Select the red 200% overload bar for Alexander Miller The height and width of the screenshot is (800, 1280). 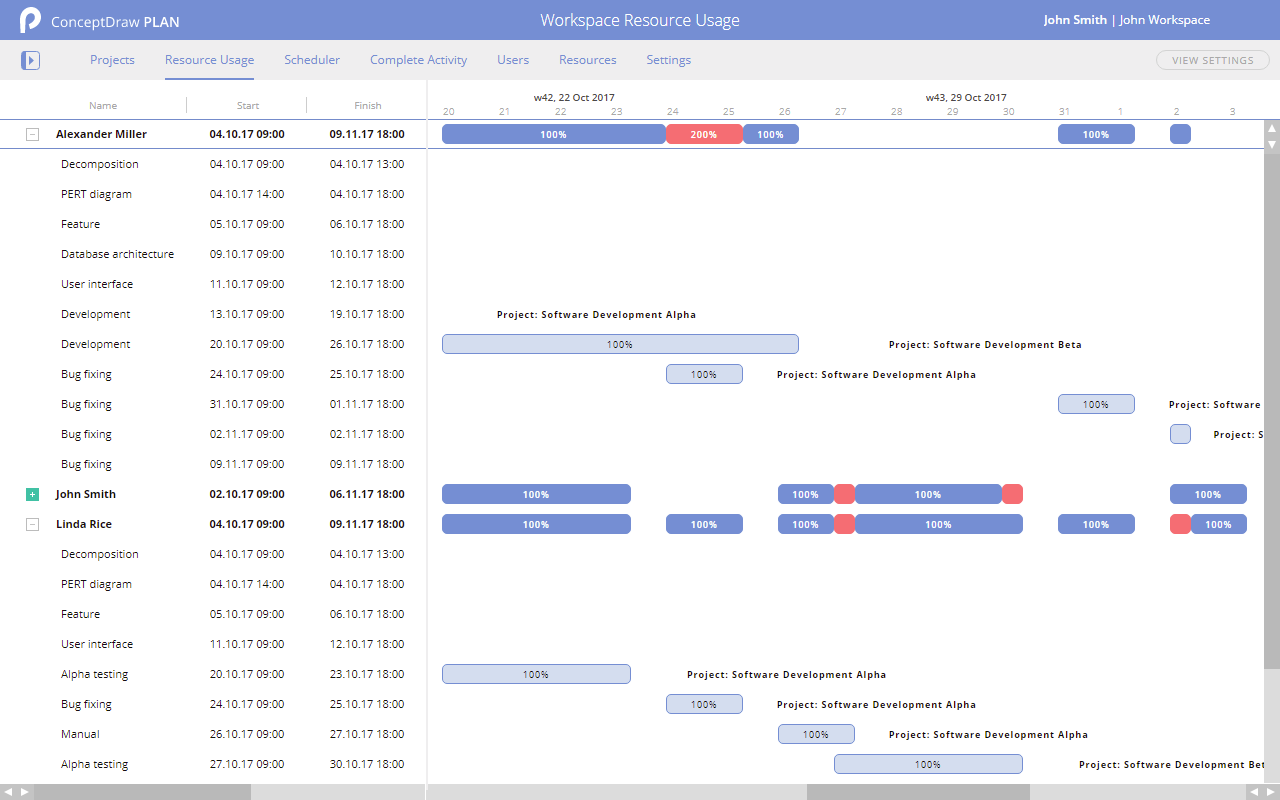[704, 133]
